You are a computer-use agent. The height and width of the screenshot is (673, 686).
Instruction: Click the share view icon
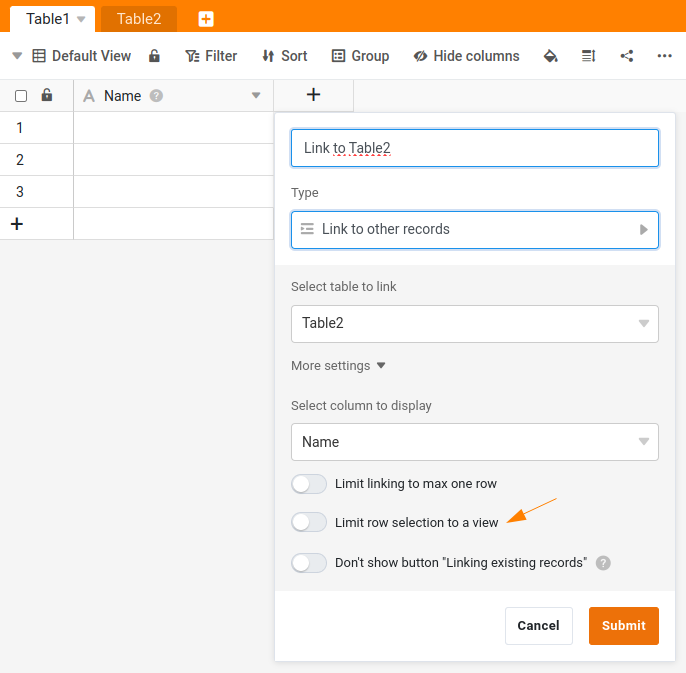pyautogui.click(x=627, y=56)
